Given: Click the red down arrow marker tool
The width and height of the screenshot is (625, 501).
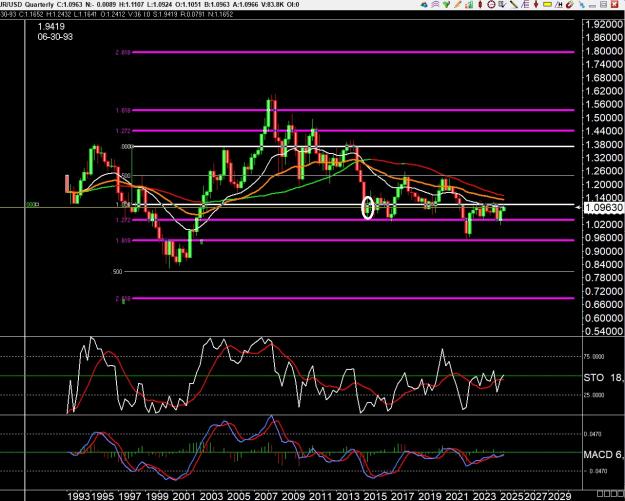Looking at the screenshot, I should pos(536,4).
